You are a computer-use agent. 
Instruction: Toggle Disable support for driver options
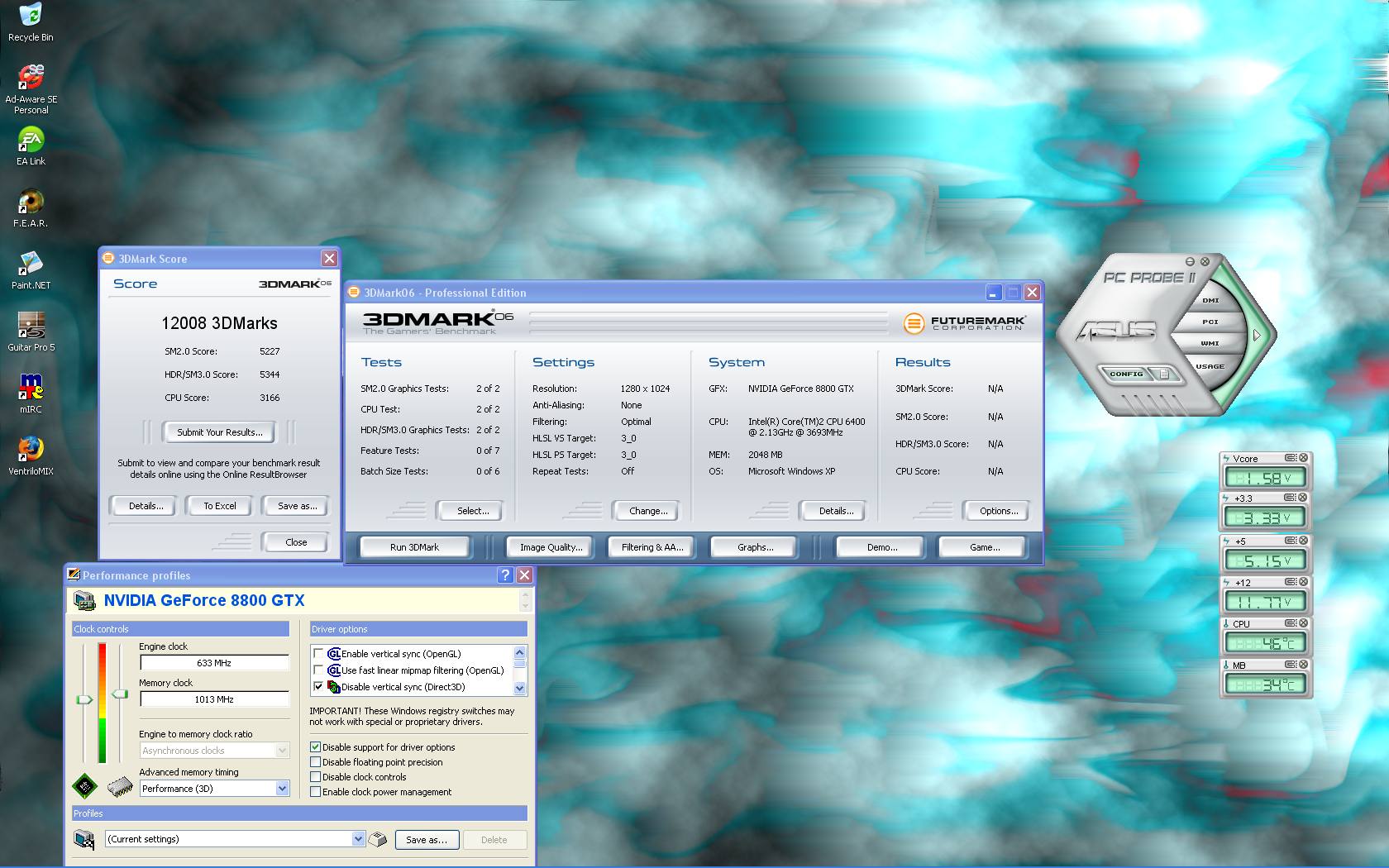(x=315, y=747)
